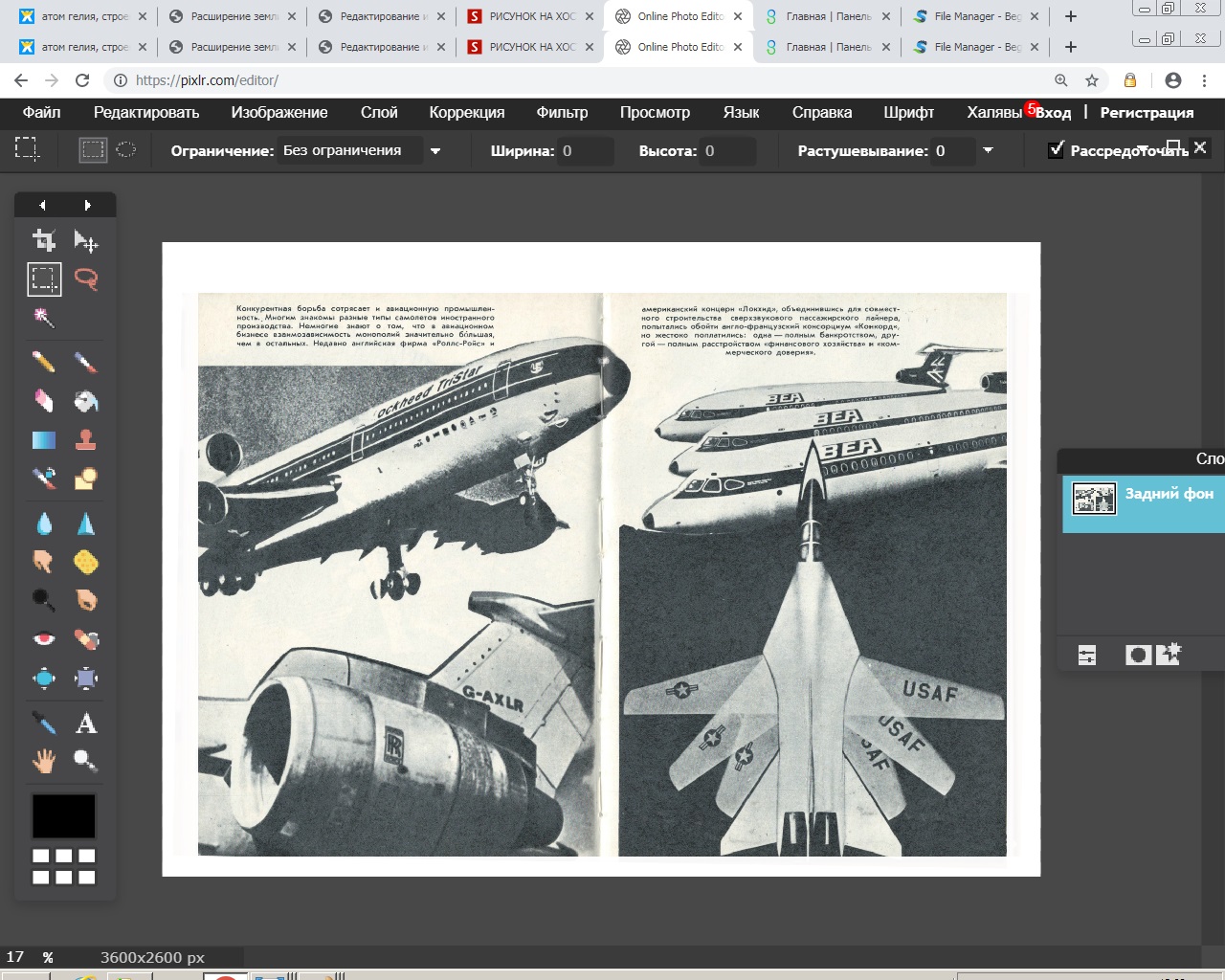Select the Colorpicker eyedropper tool
The height and width of the screenshot is (980, 1225).
(44, 723)
